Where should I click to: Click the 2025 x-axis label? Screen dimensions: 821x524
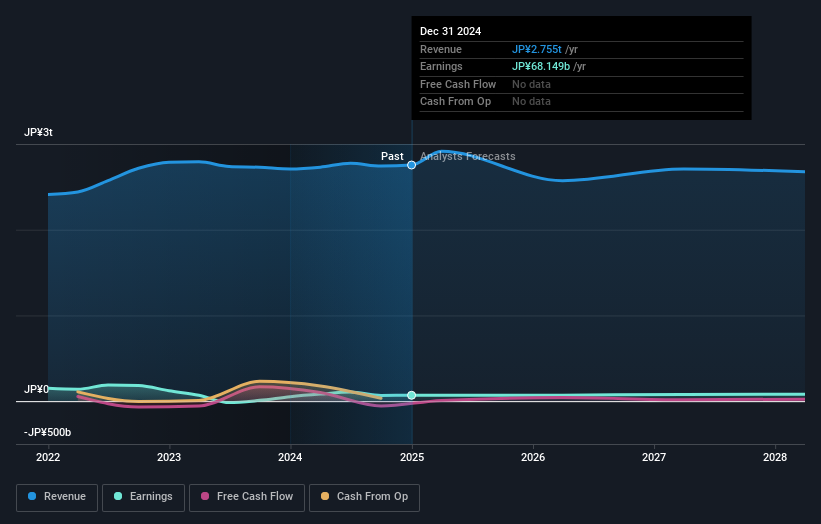coord(412,457)
